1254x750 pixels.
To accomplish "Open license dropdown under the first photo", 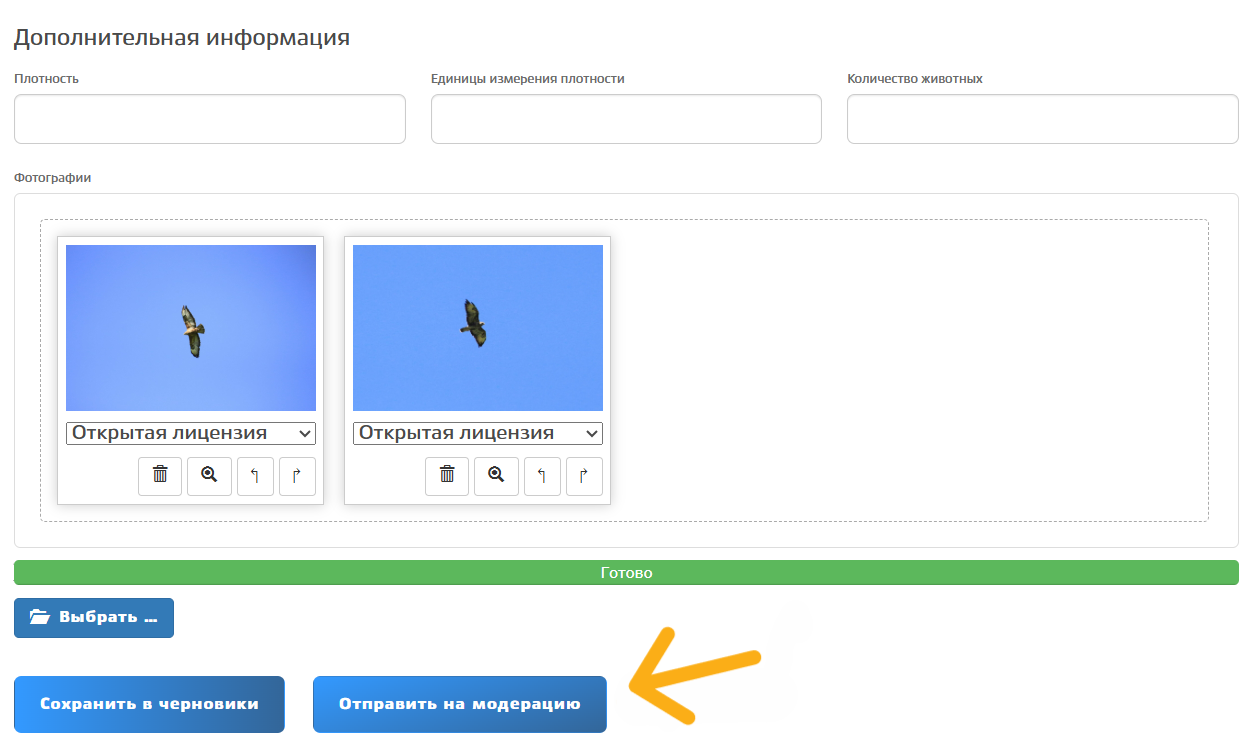I will [191, 433].
